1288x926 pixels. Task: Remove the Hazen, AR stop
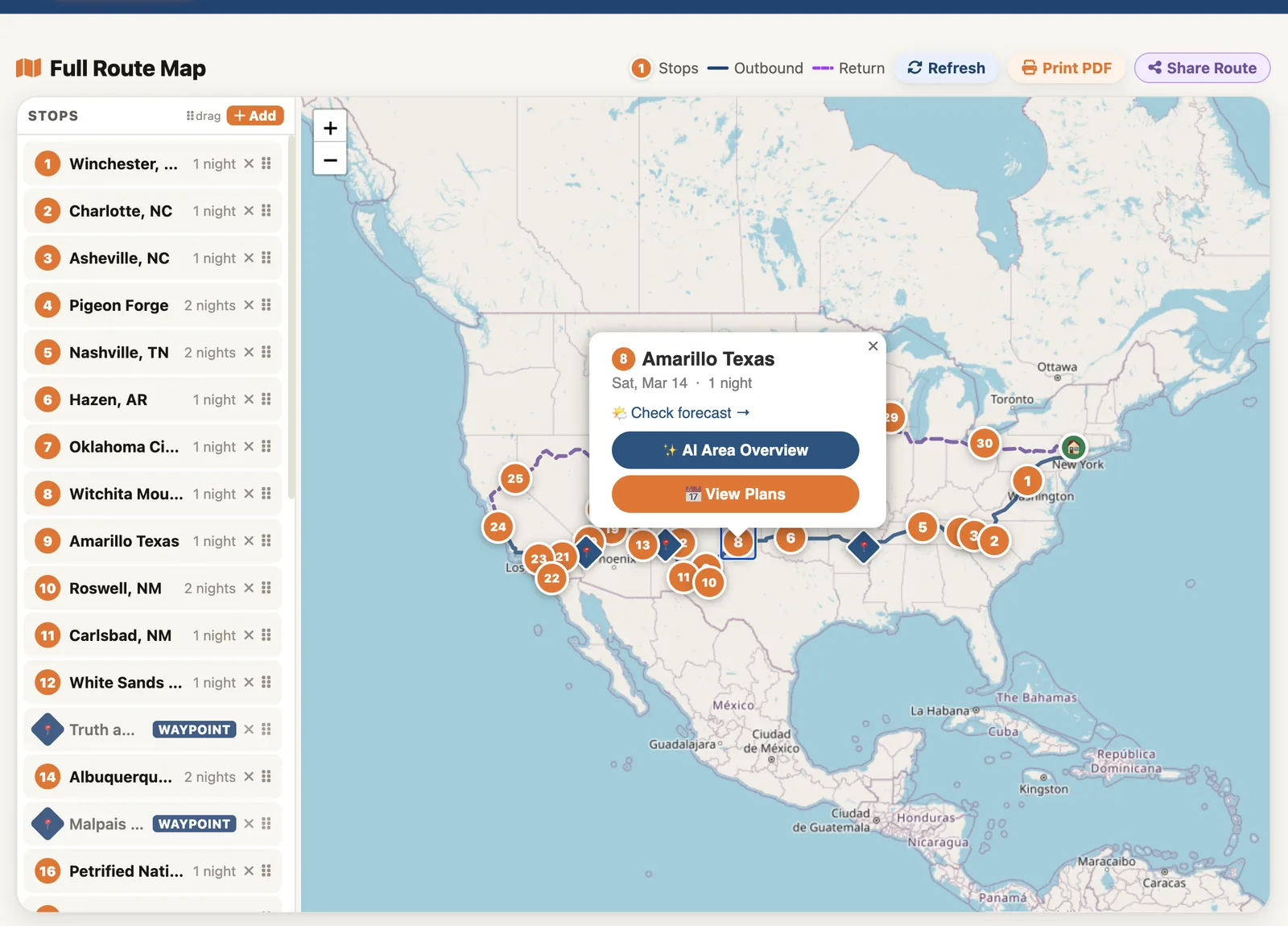pyautogui.click(x=249, y=399)
